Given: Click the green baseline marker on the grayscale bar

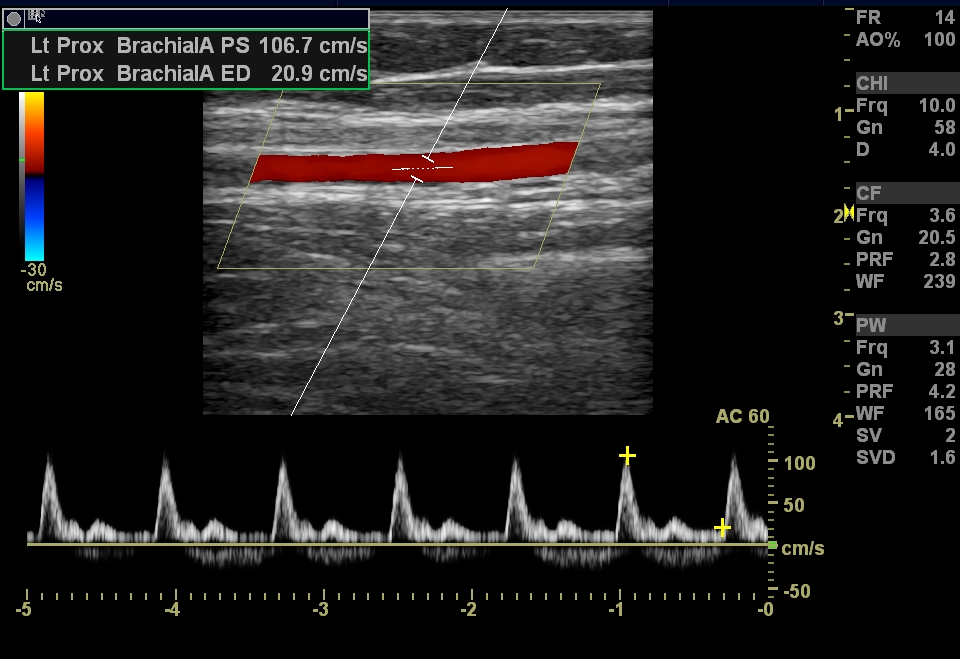Looking at the screenshot, I should [x=22, y=160].
